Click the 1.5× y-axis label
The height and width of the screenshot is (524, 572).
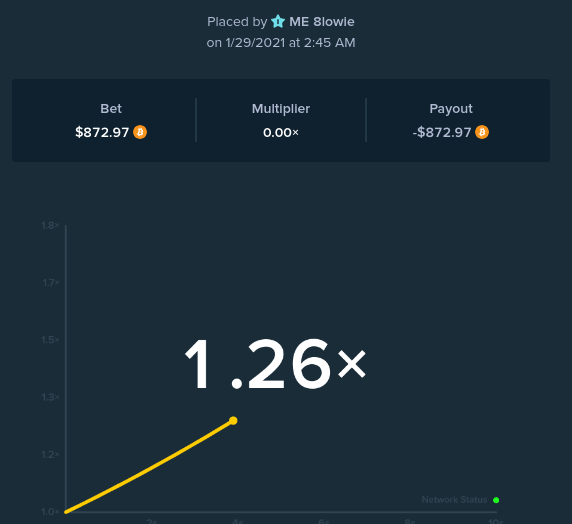[x=50, y=340]
